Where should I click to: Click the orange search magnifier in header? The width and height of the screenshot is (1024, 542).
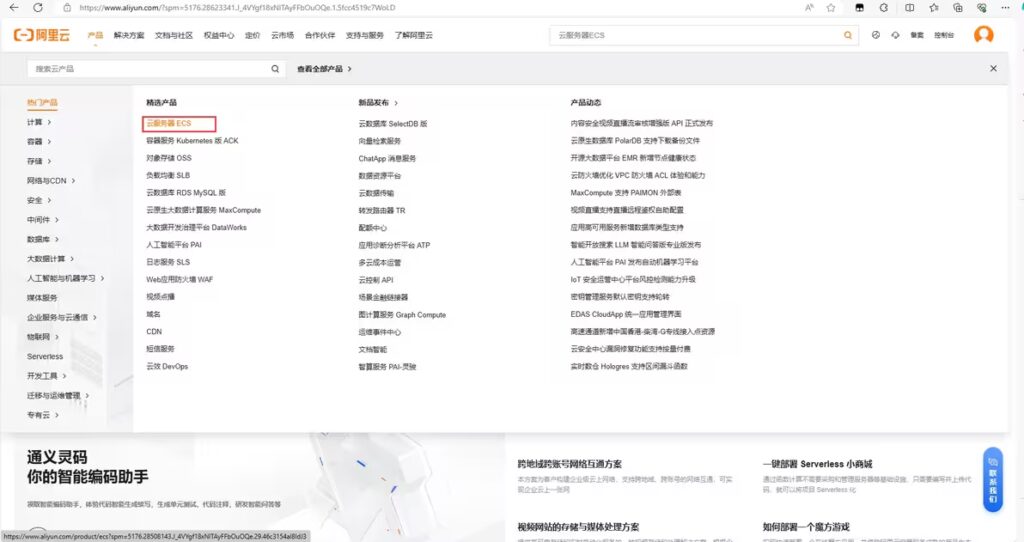[848, 35]
